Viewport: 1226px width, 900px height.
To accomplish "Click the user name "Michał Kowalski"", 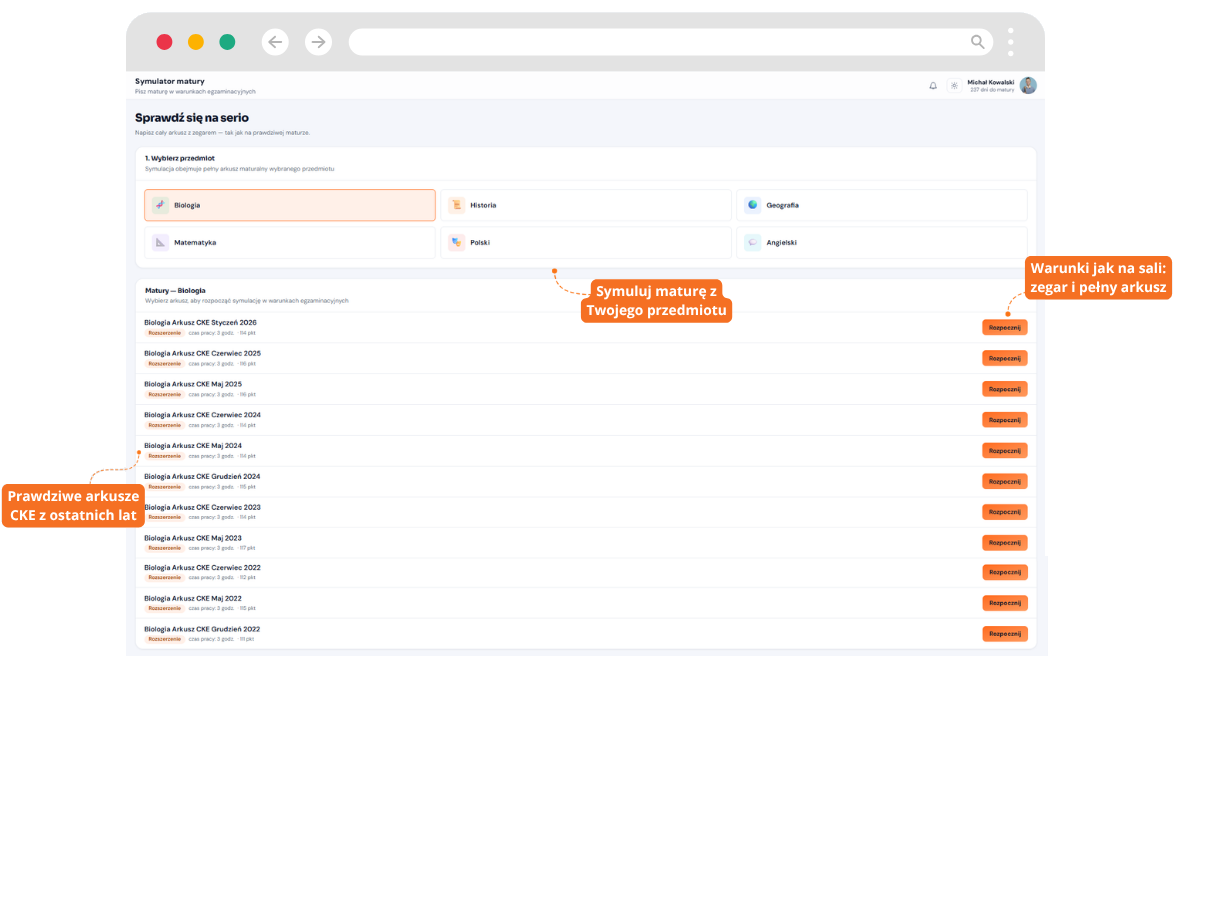I will pos(990,82).
